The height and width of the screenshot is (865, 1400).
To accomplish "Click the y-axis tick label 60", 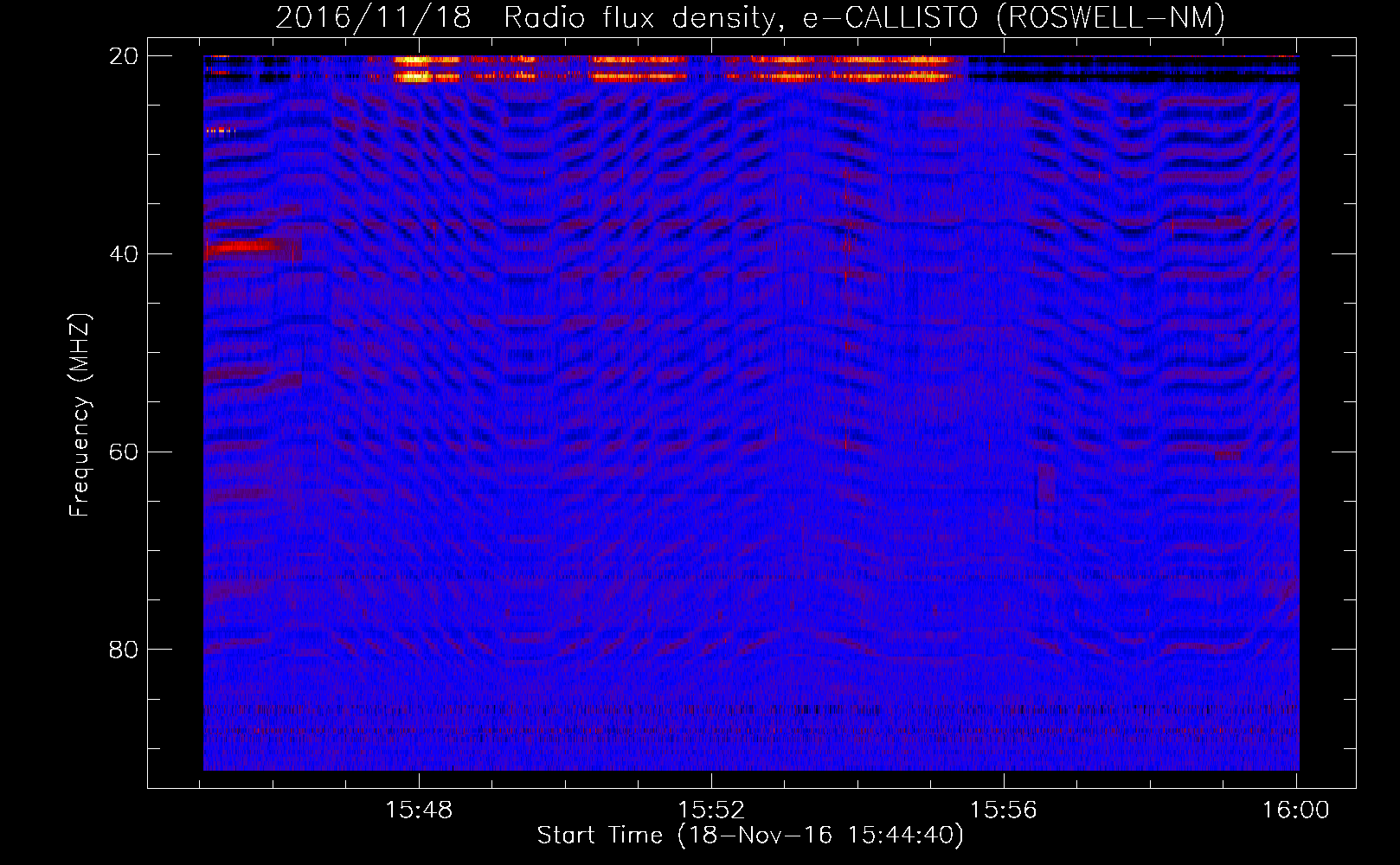I will (x=125, y=452).
